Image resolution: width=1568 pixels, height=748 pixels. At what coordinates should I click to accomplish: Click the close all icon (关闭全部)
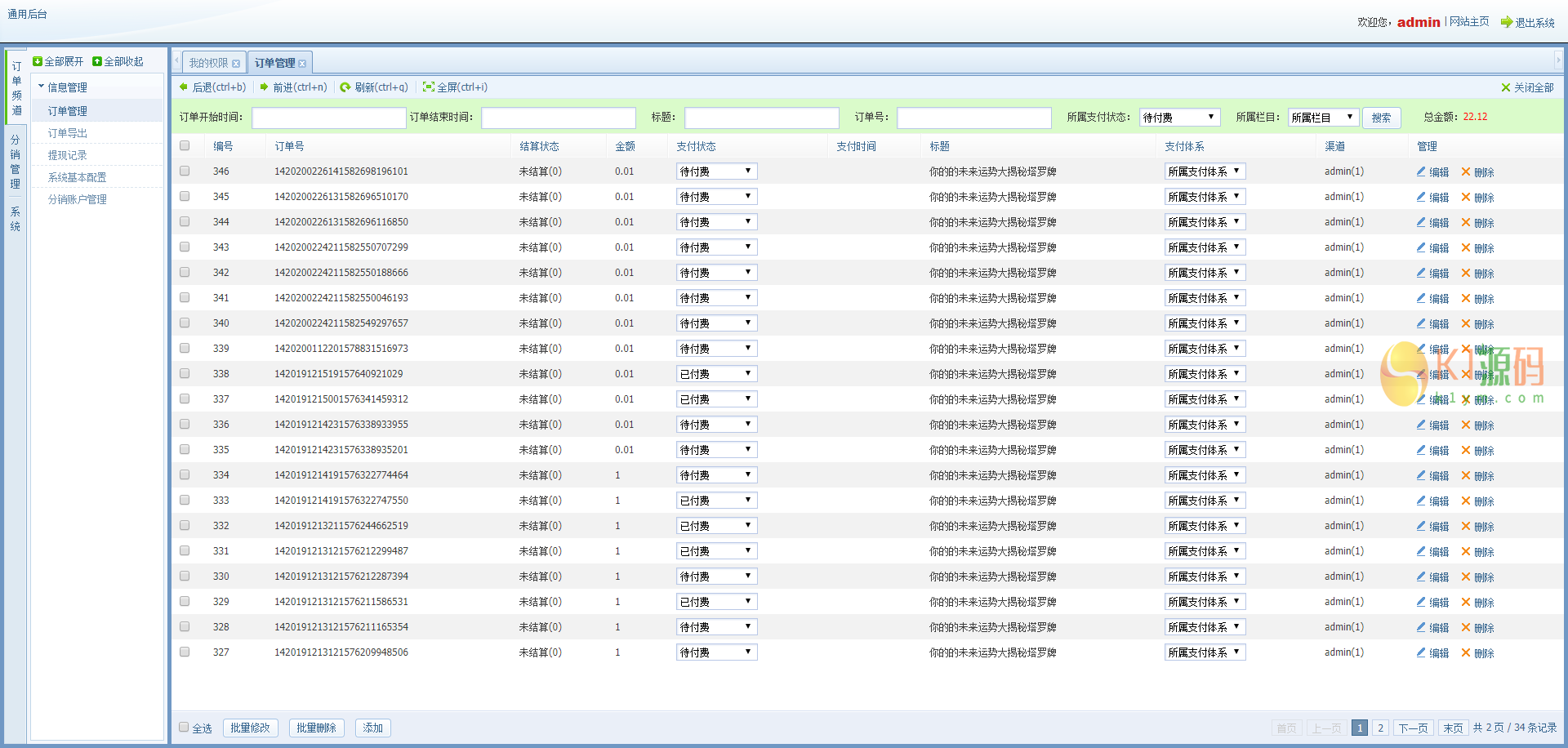tap(1506, 87)
